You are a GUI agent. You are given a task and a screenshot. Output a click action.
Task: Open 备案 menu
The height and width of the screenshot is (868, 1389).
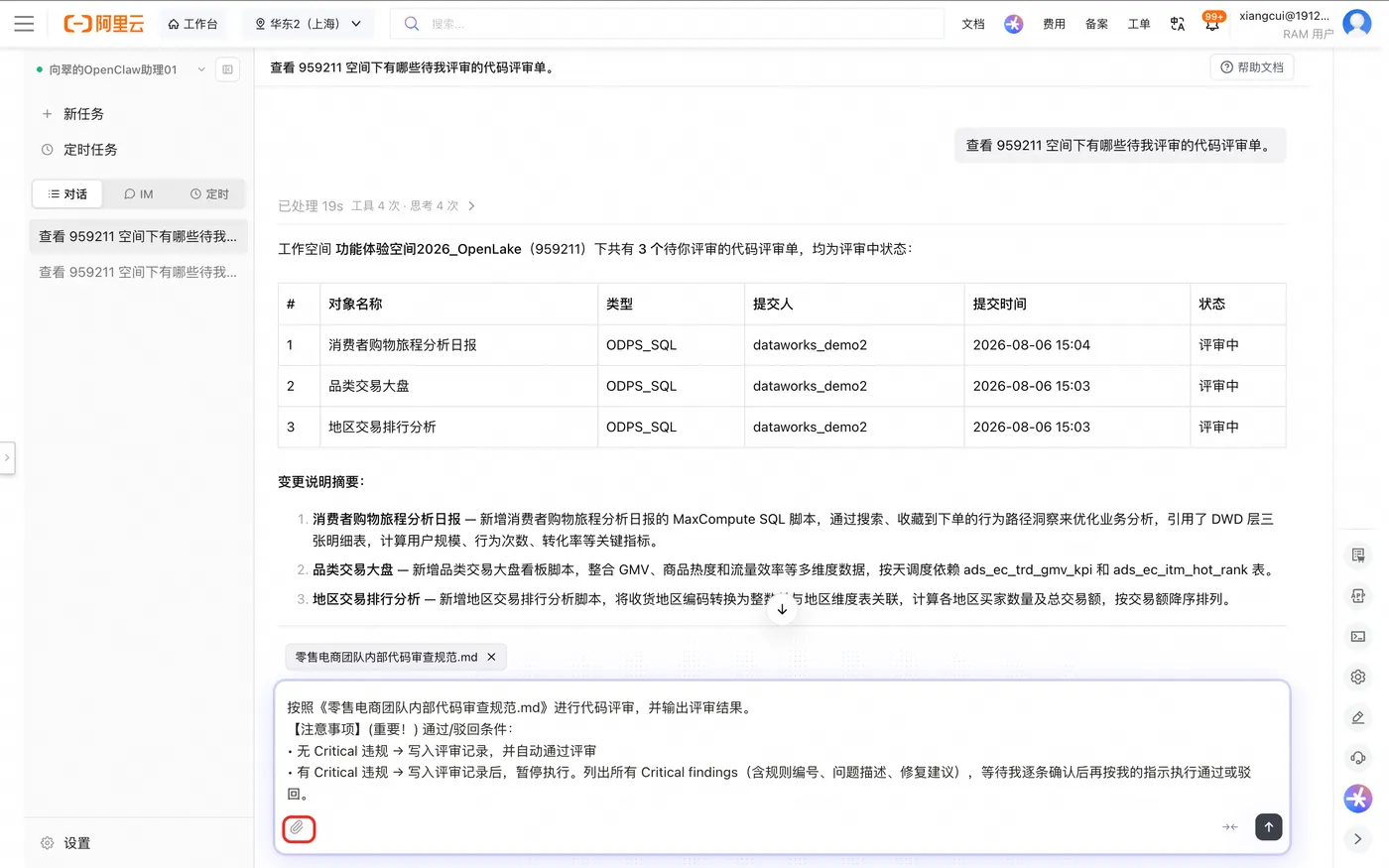click(1096, 24)
